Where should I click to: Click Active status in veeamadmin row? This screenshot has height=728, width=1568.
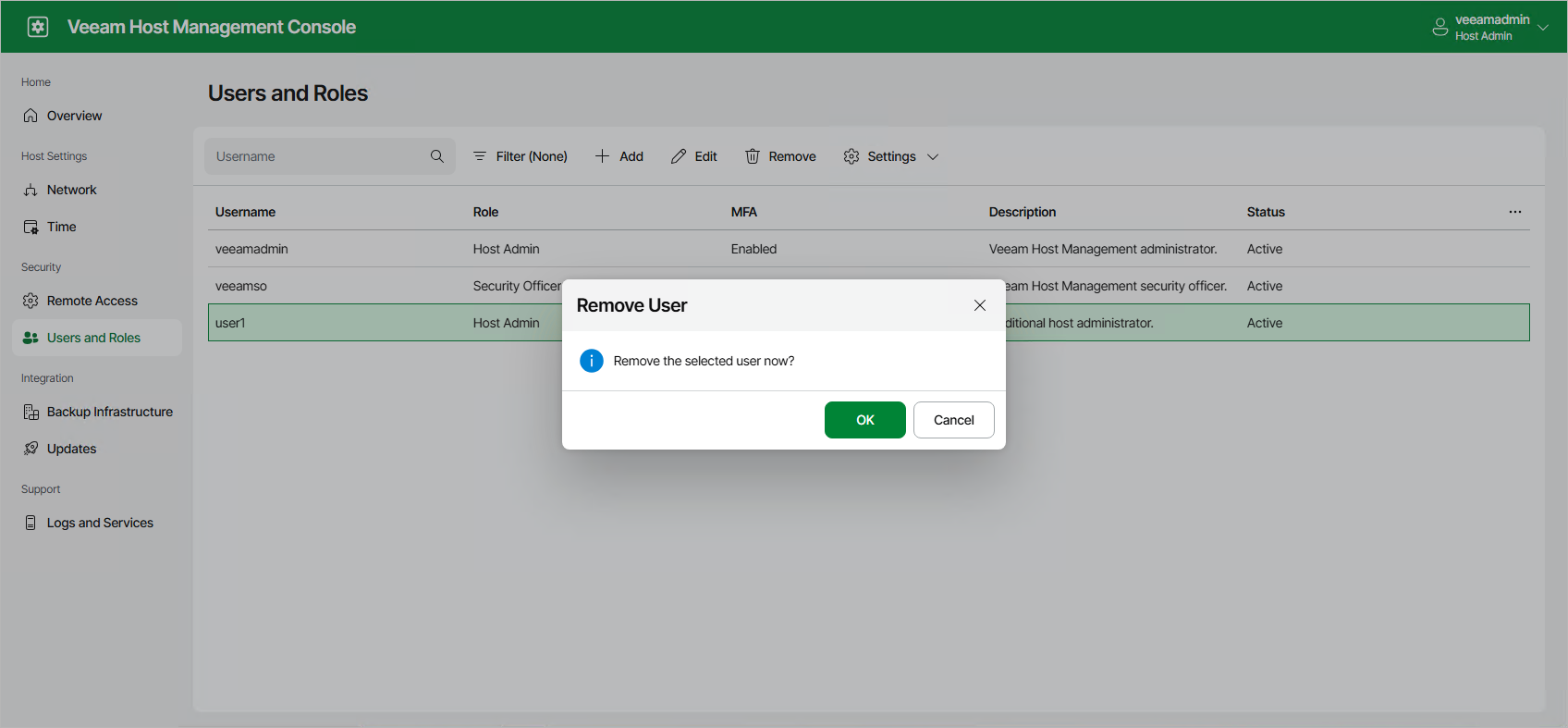[x=1264, y=249]
